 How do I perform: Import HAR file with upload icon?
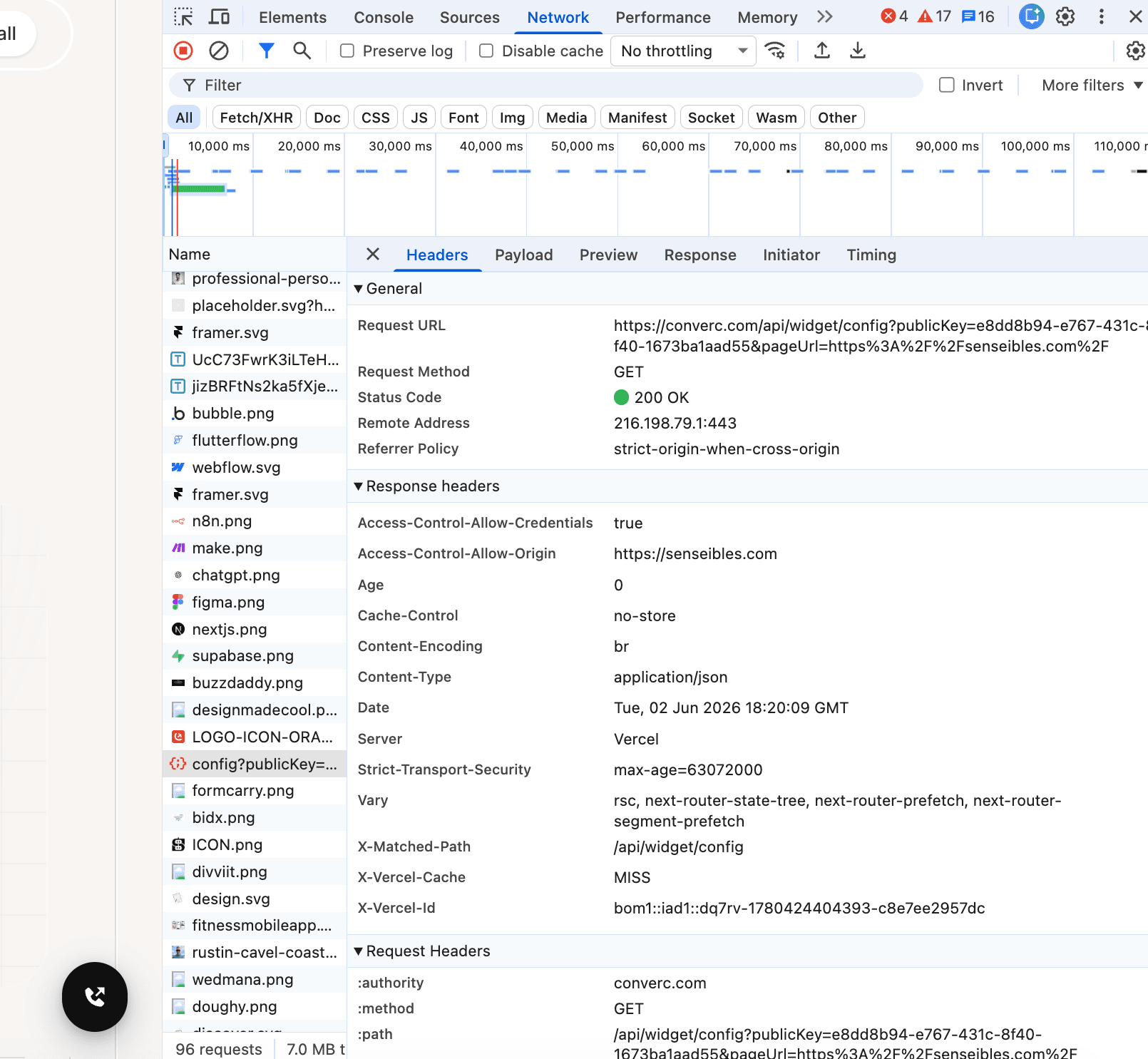coord(821,51)
